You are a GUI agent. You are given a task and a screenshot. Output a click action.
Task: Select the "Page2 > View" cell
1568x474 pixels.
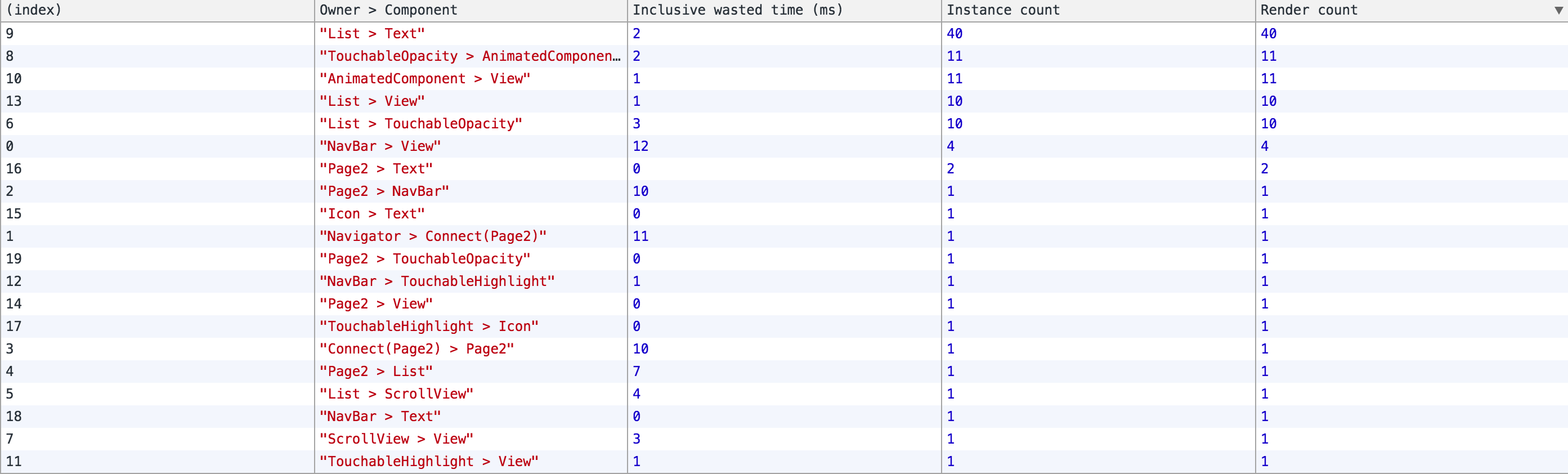[471, 303]
